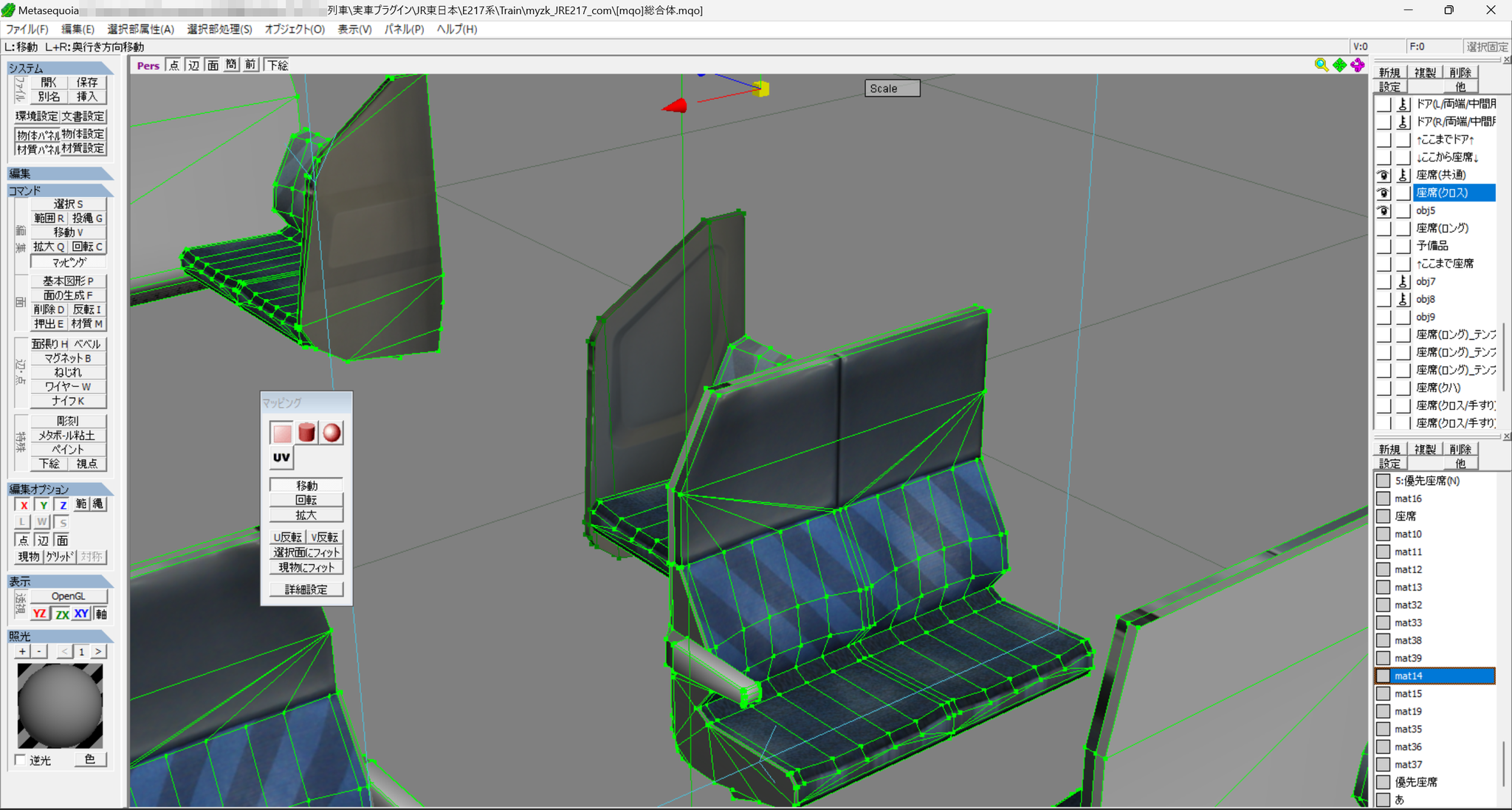Image resolution: width=1512 pixels, height=810 pixels.
Task: Click the green view move icon
Action: pos(1340,65)
